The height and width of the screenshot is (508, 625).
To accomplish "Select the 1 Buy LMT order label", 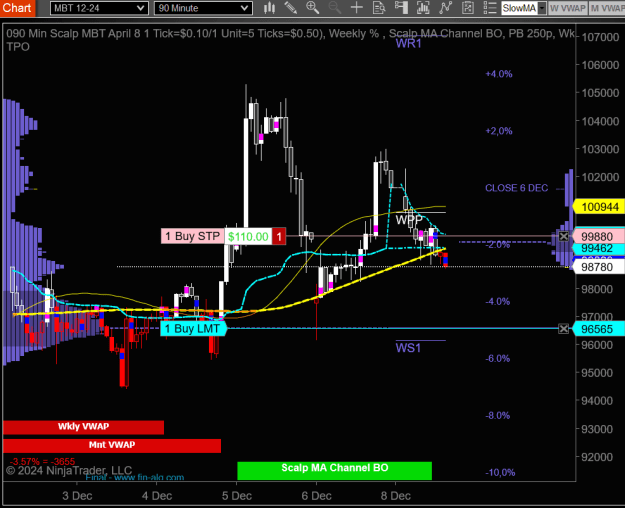I will [193, 329].
